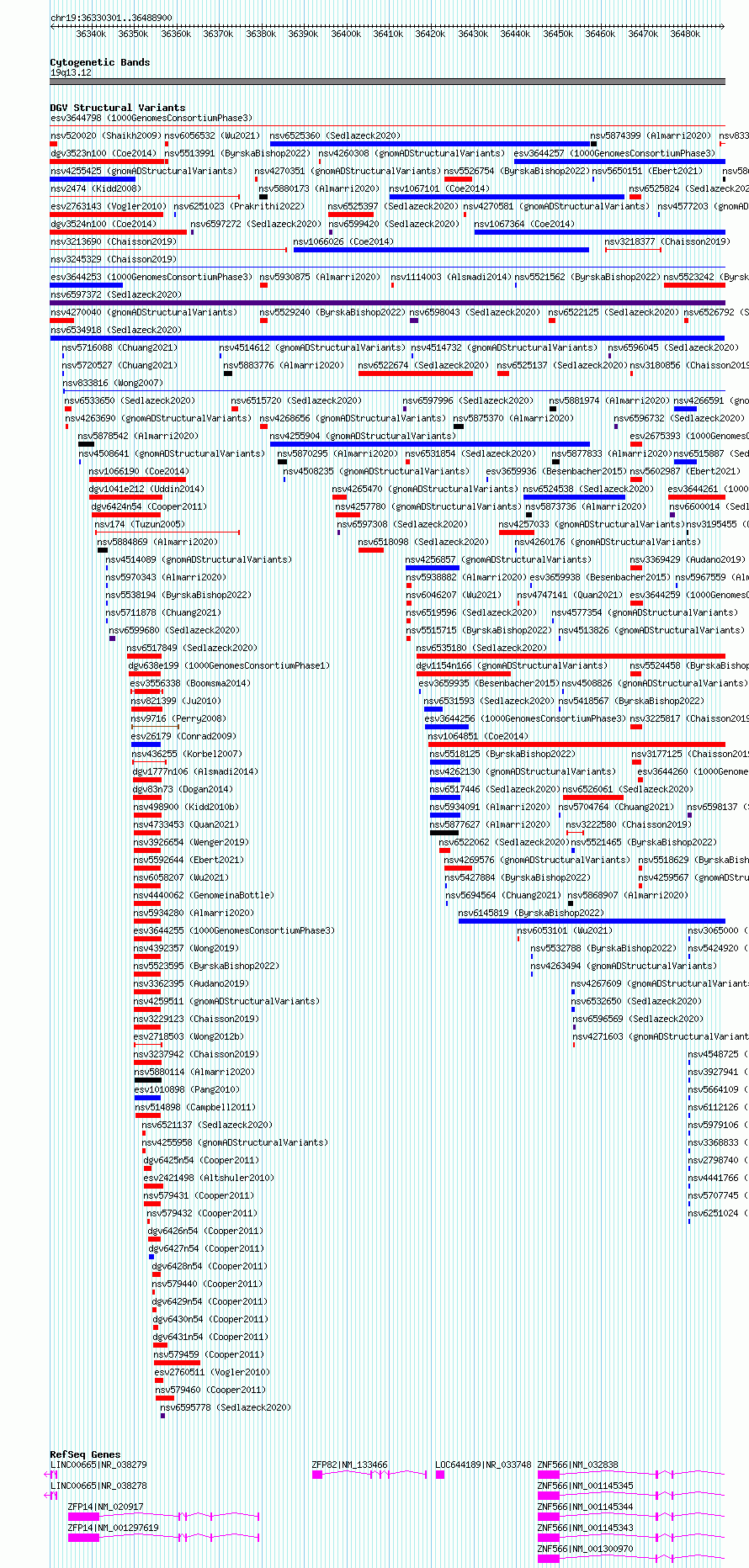Select variant nsv1114003 (Alsmadi2014)
Screen dimensions: 749x1568
point(450,277)
